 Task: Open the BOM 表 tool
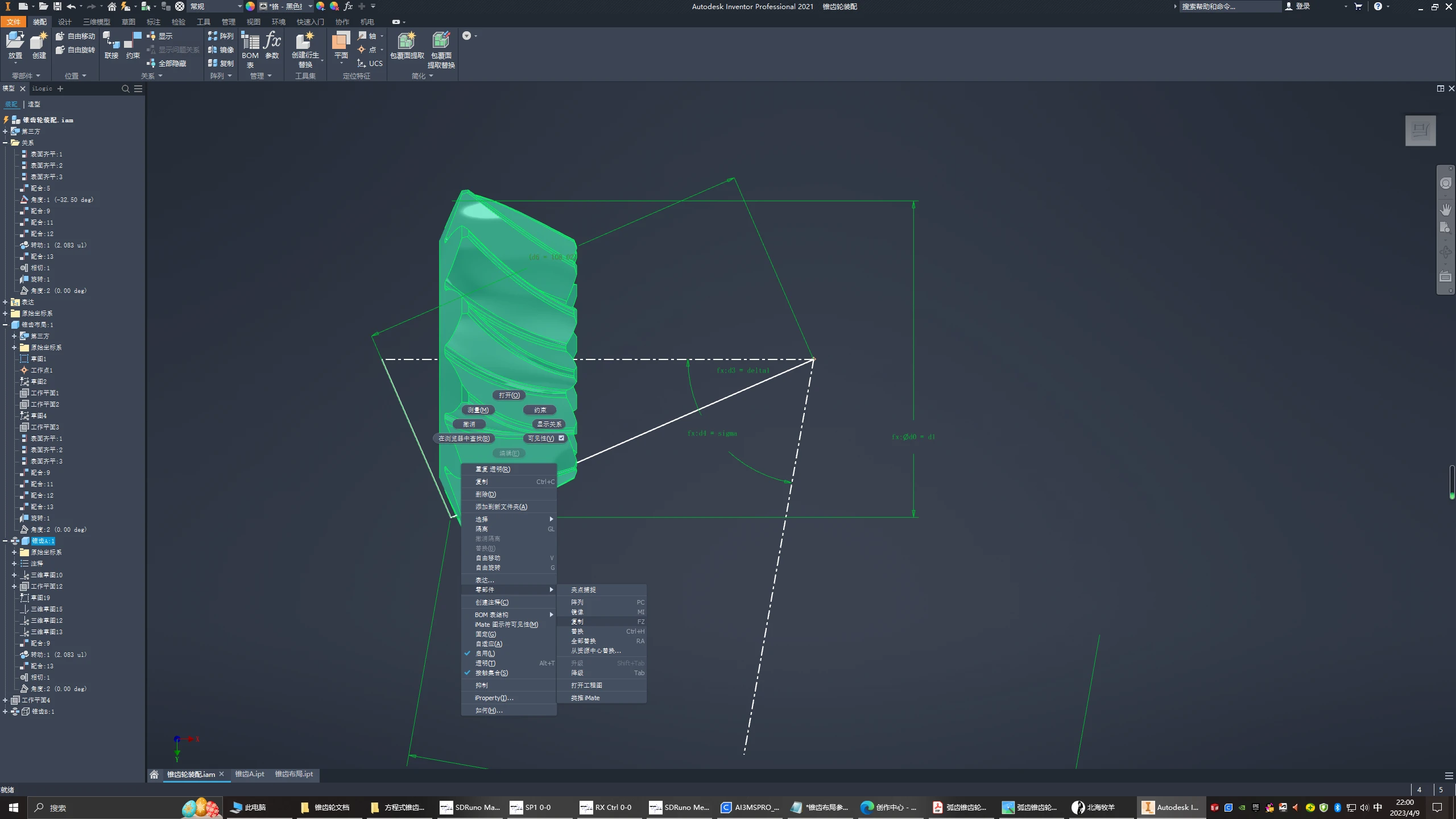click(x=250, y=48)
